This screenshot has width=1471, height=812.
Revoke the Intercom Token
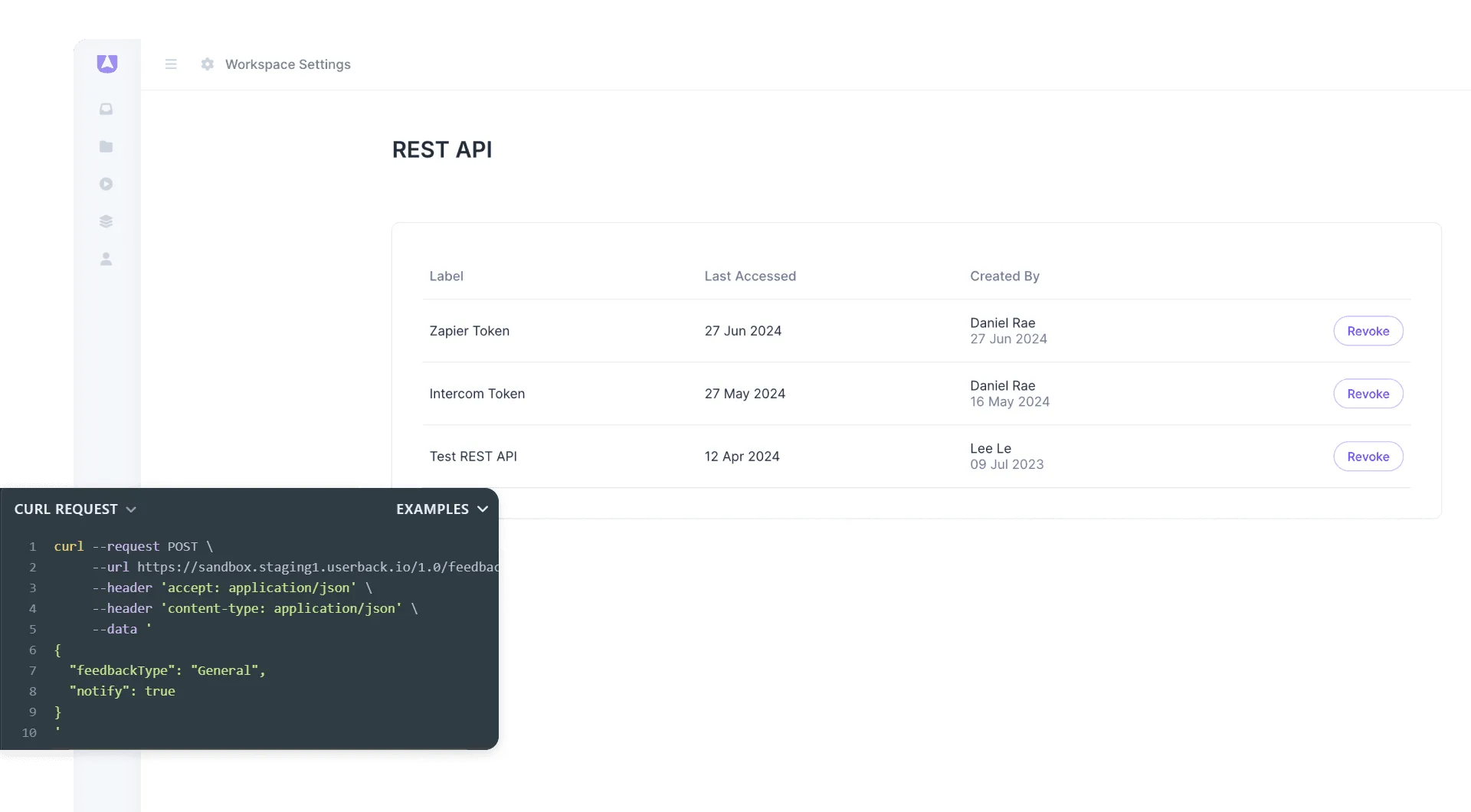(1368, 394)
